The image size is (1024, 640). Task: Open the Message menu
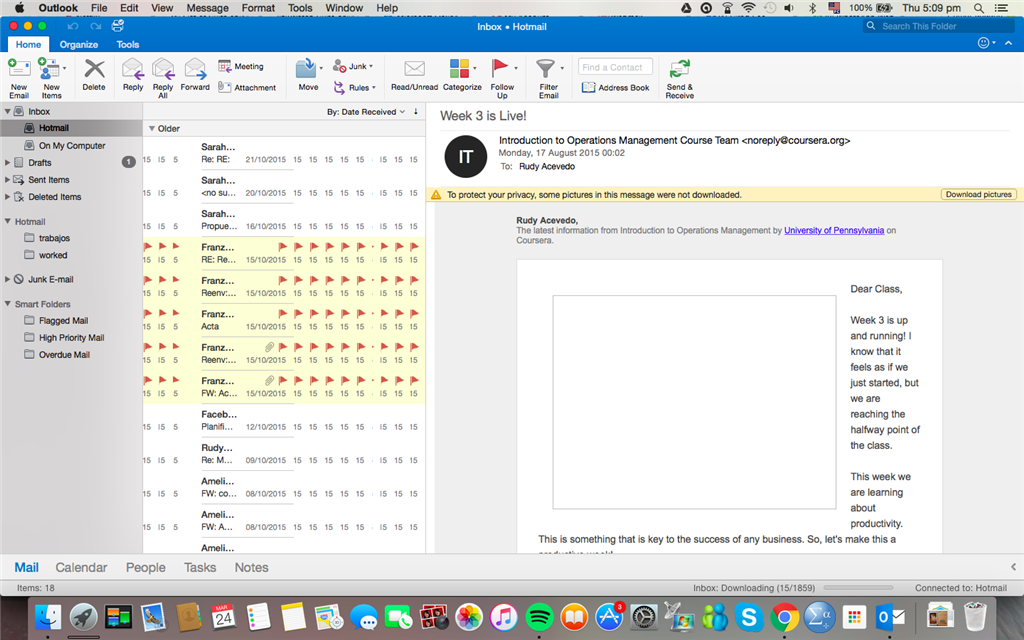[x=207, y=8]
